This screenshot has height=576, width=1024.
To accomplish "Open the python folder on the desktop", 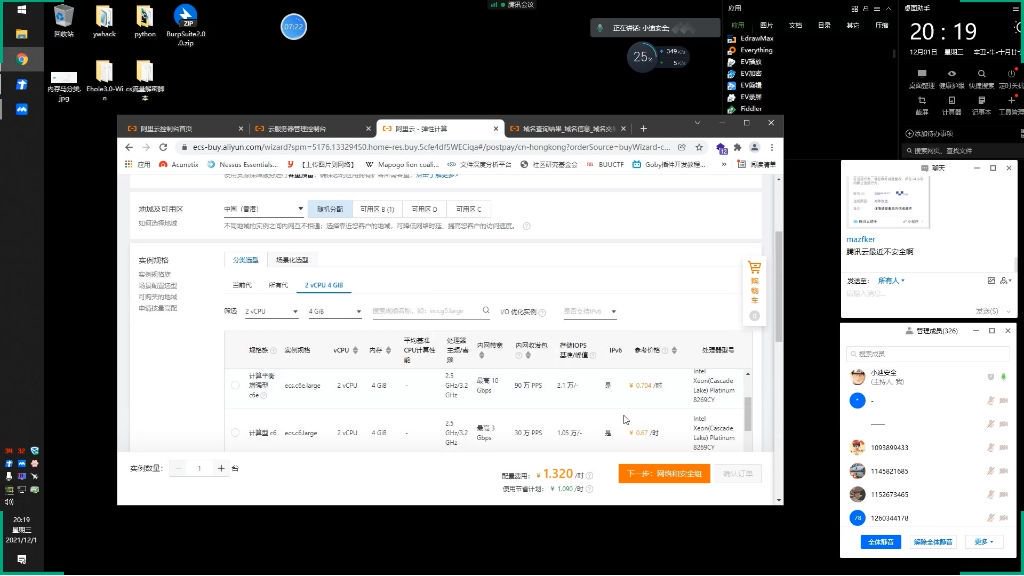I will (x=144, y=20).
